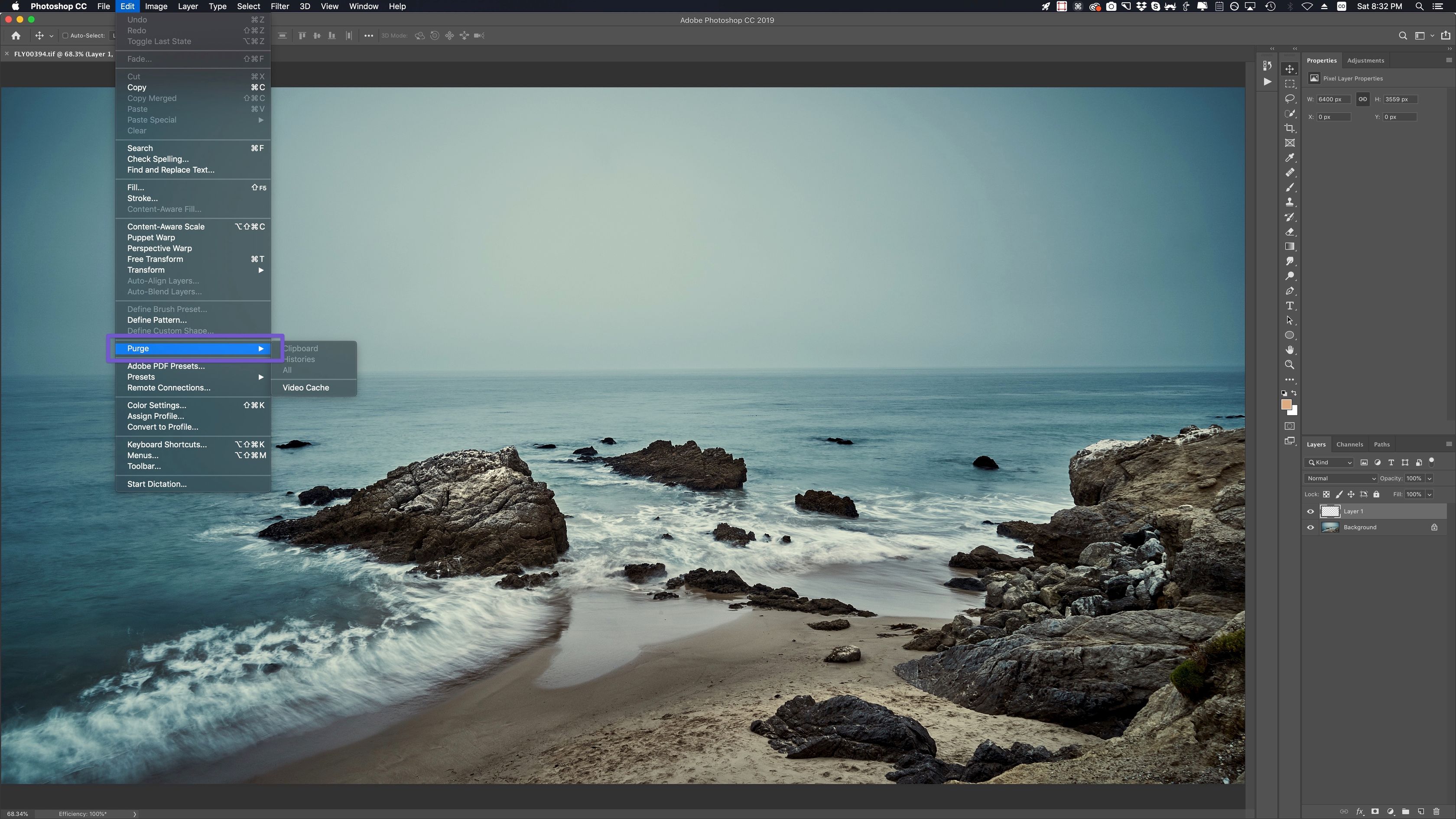The width and height of the screenshot is (1456, 819).
Task: Open the Search icon in the options bar
Action: pos(1402,35)
